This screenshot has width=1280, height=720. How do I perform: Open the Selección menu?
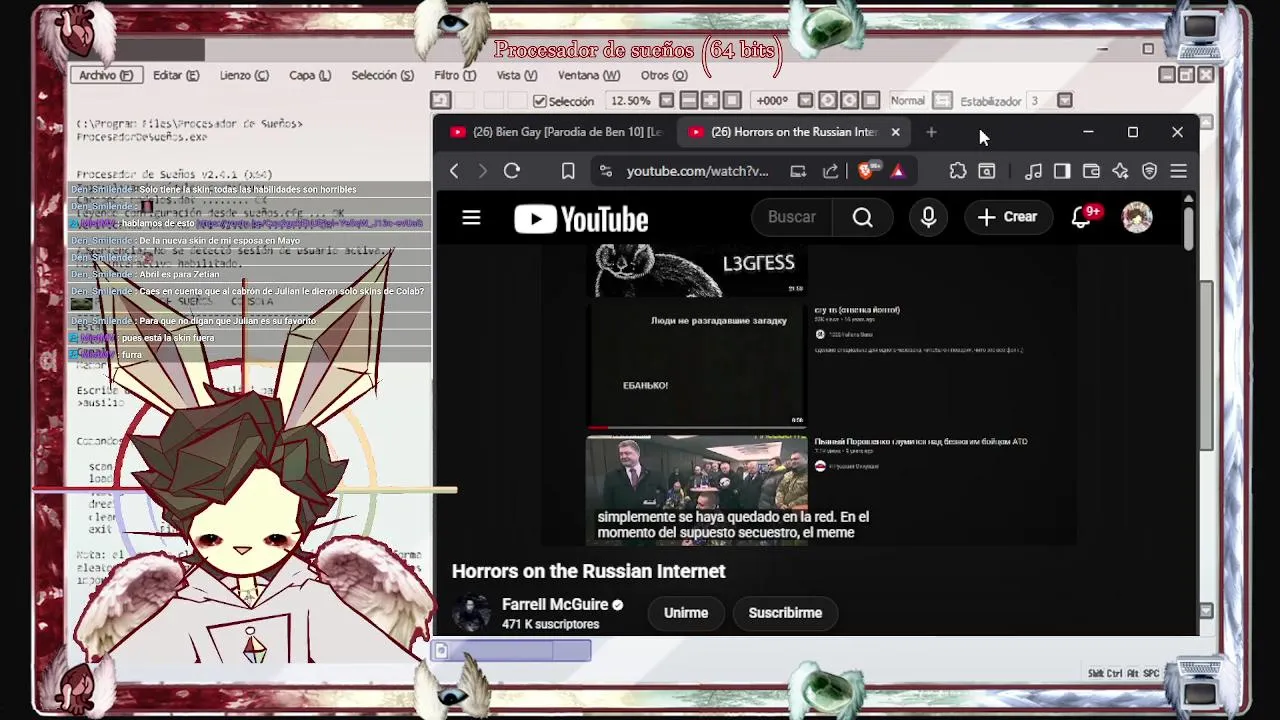click(x=382, y=75)
